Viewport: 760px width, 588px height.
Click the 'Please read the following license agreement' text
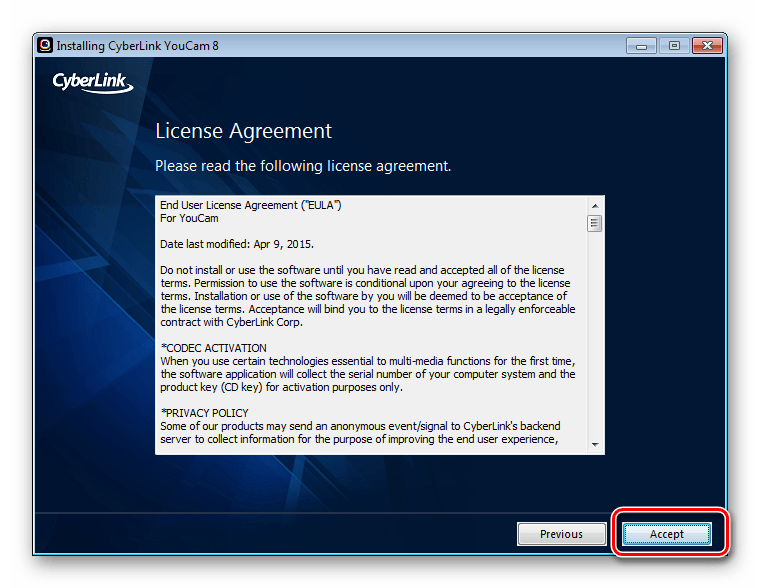click(x=303, y=166)
